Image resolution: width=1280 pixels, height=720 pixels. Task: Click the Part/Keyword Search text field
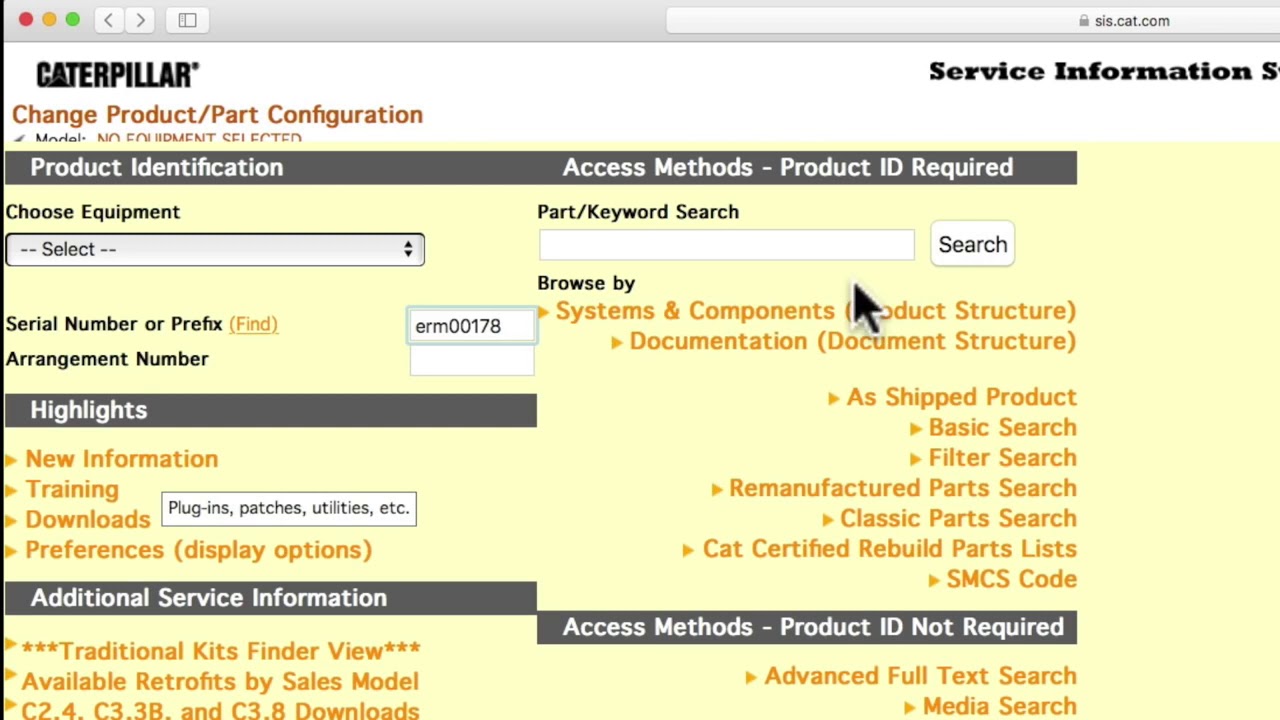click(726, 245)
